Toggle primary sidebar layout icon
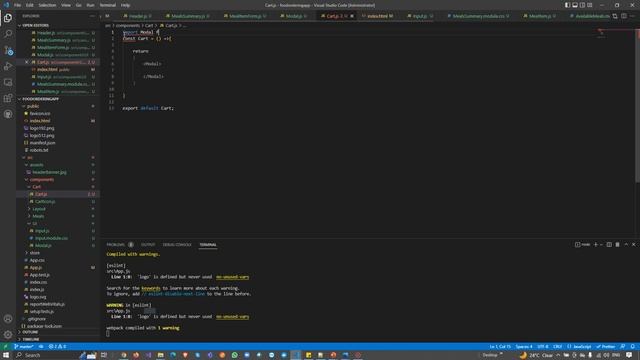 tap(567, 5)
